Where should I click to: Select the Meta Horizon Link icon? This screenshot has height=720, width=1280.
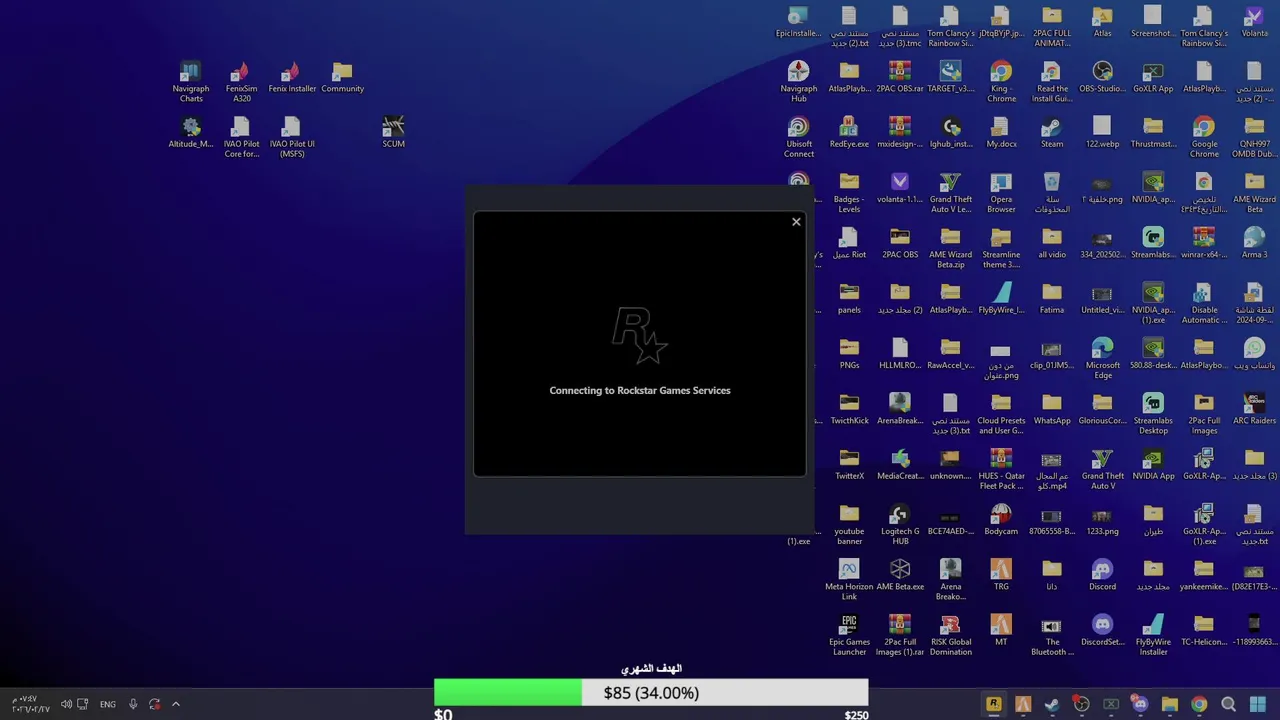click(x=849, y=580)
